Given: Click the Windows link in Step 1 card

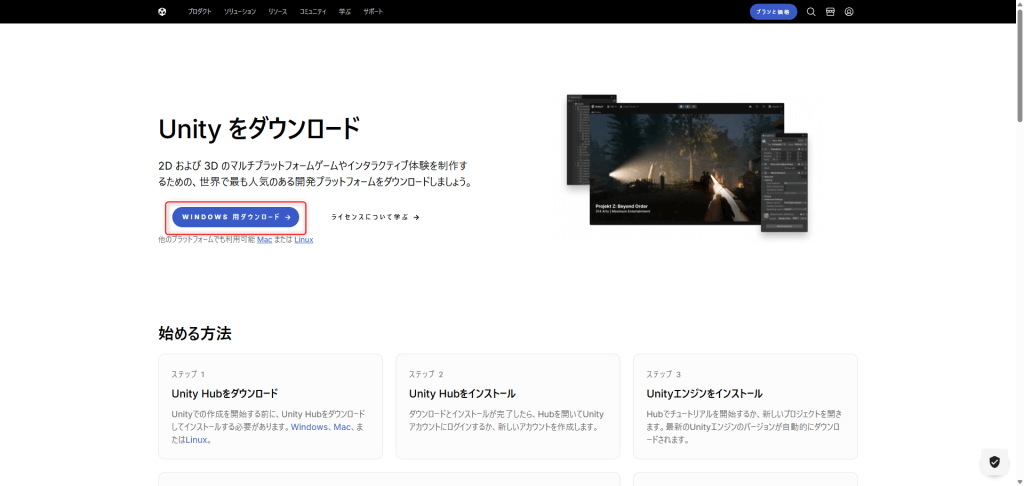Looking at the screenshot, I should click(309, 426).
